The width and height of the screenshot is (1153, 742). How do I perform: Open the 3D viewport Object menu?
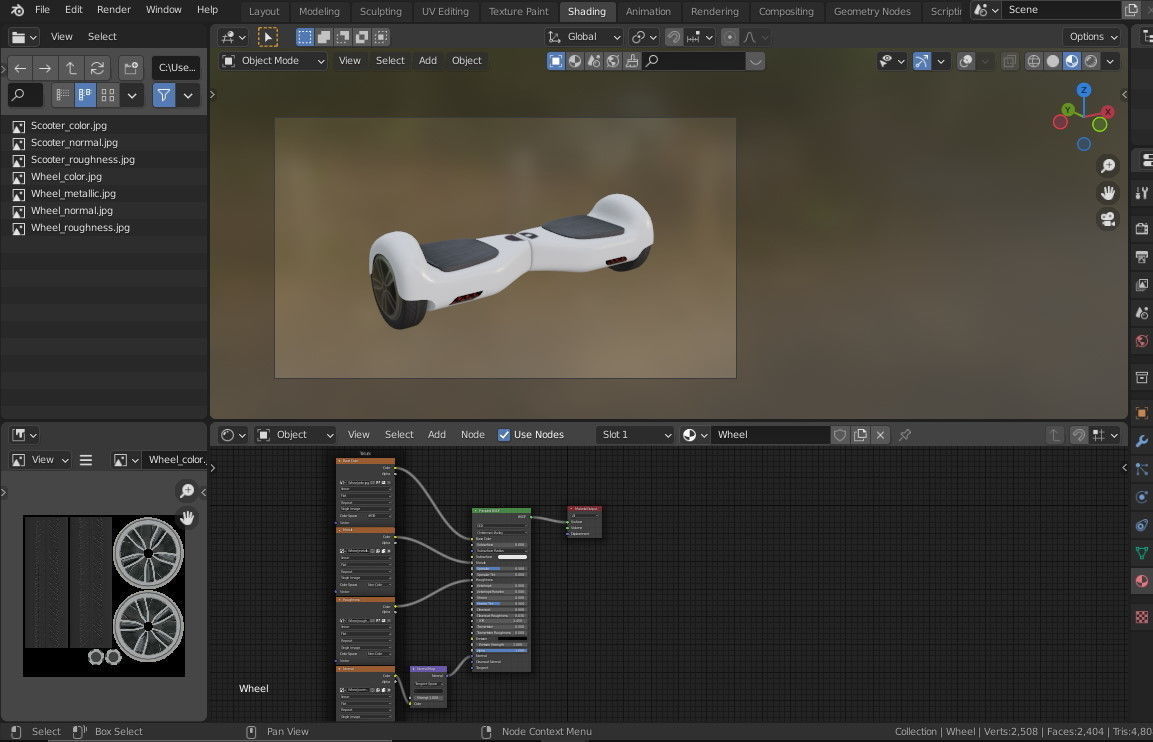[466, 61]
